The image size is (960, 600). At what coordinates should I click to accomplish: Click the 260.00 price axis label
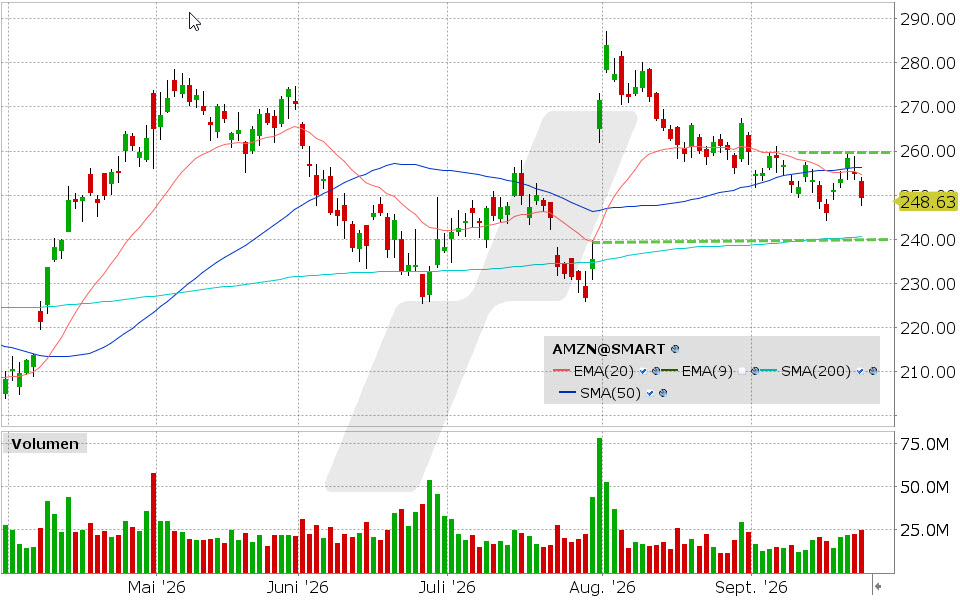(x=928, y=151)
